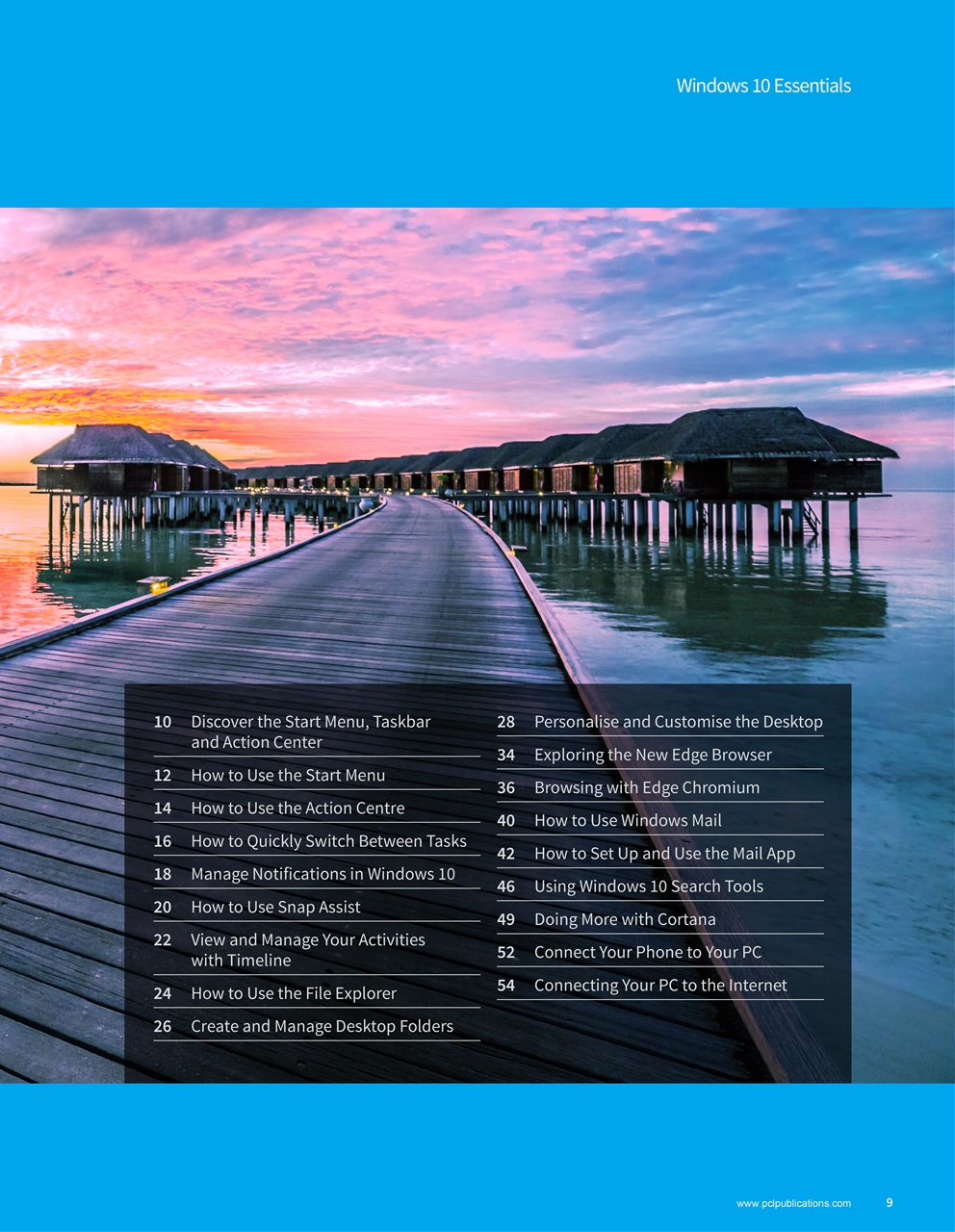The width and height of the screenshot is (955, 1232).
Task: Open 'View and Manage Your Activities with Timeline'
Action: coord(308,950)
